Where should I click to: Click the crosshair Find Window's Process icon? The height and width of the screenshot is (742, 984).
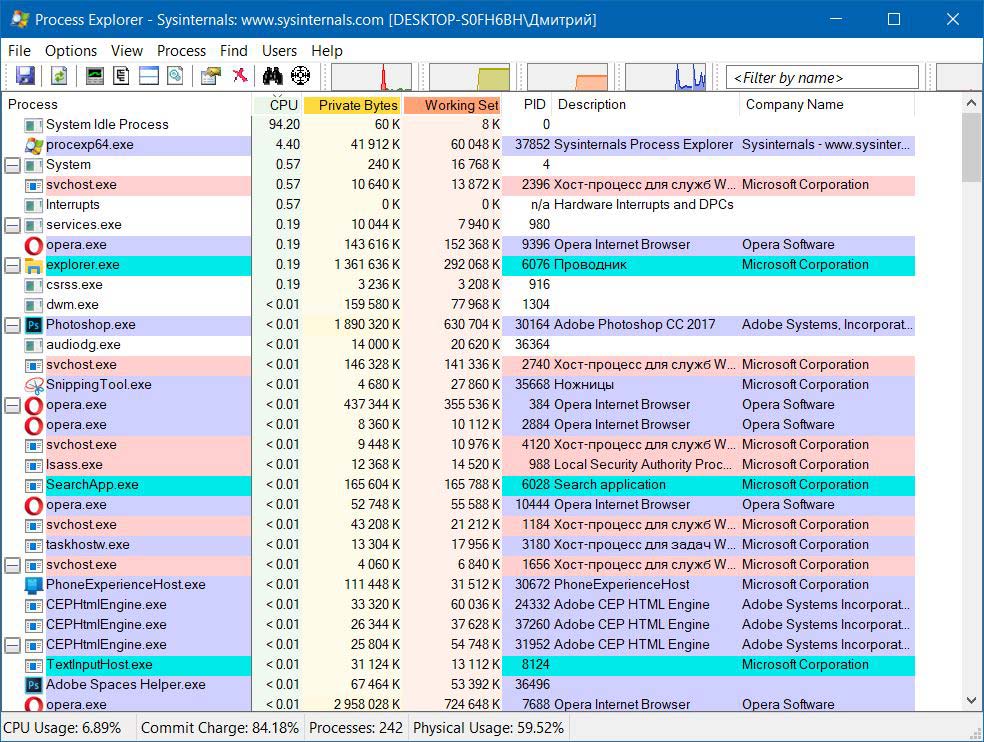[x=301, y=76]
